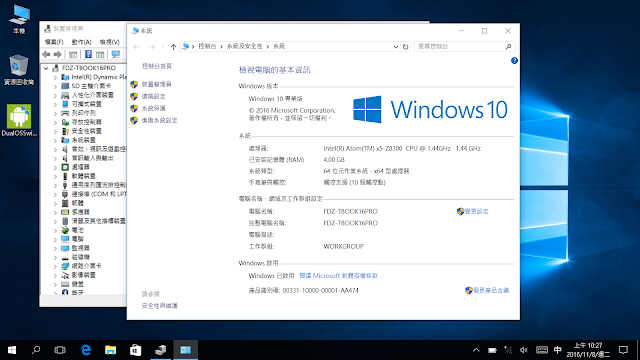Open 檢視(V) menu in Device Manager

tap(109, 42)
